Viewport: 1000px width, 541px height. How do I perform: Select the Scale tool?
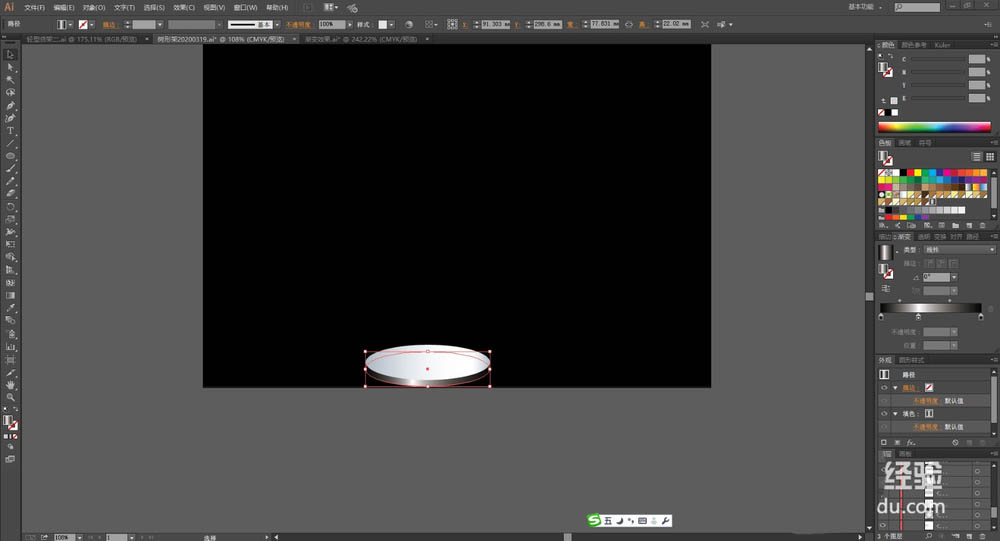coord(10,219)
